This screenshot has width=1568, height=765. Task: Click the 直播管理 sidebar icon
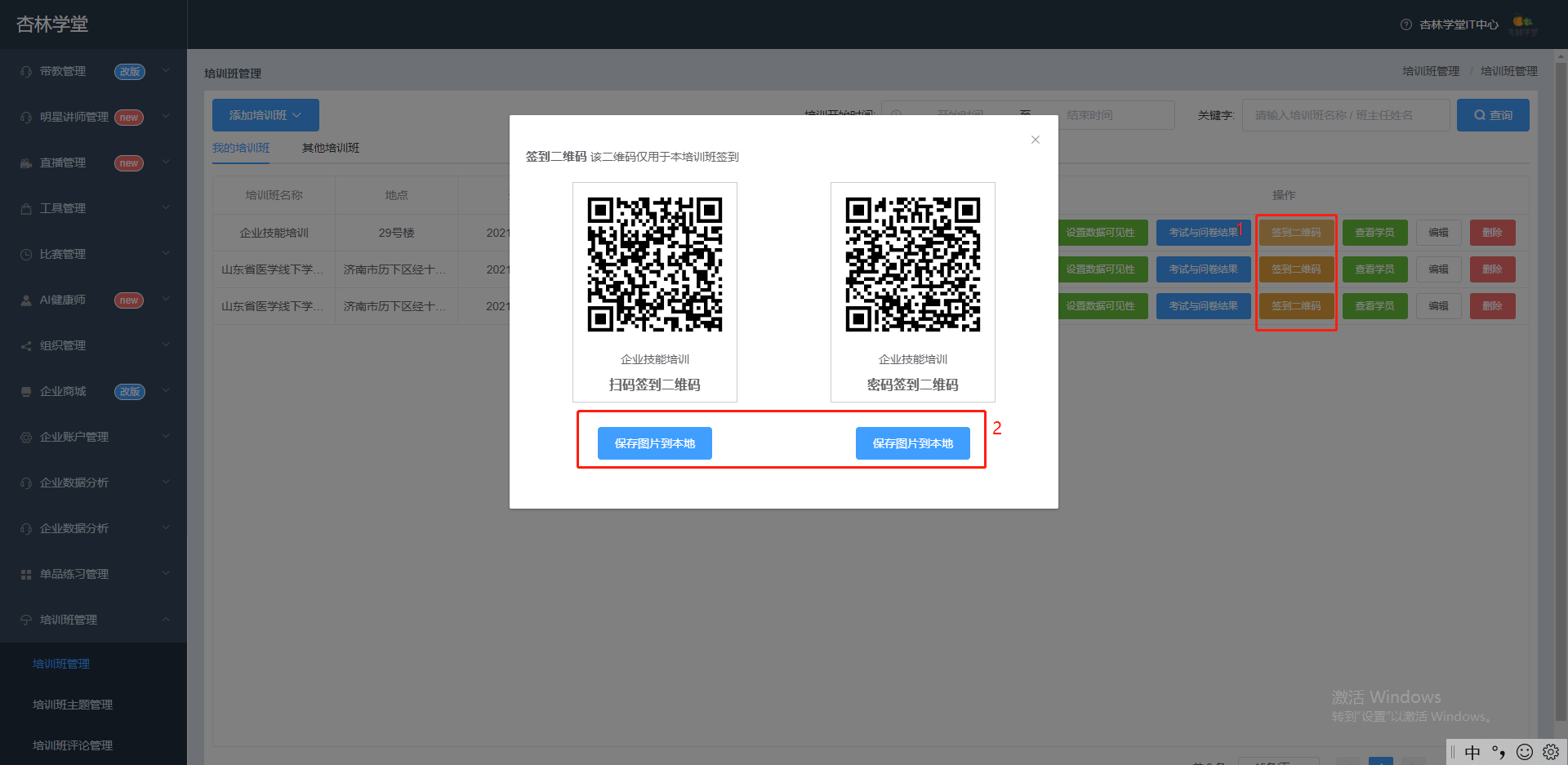(x=26, y=163)
